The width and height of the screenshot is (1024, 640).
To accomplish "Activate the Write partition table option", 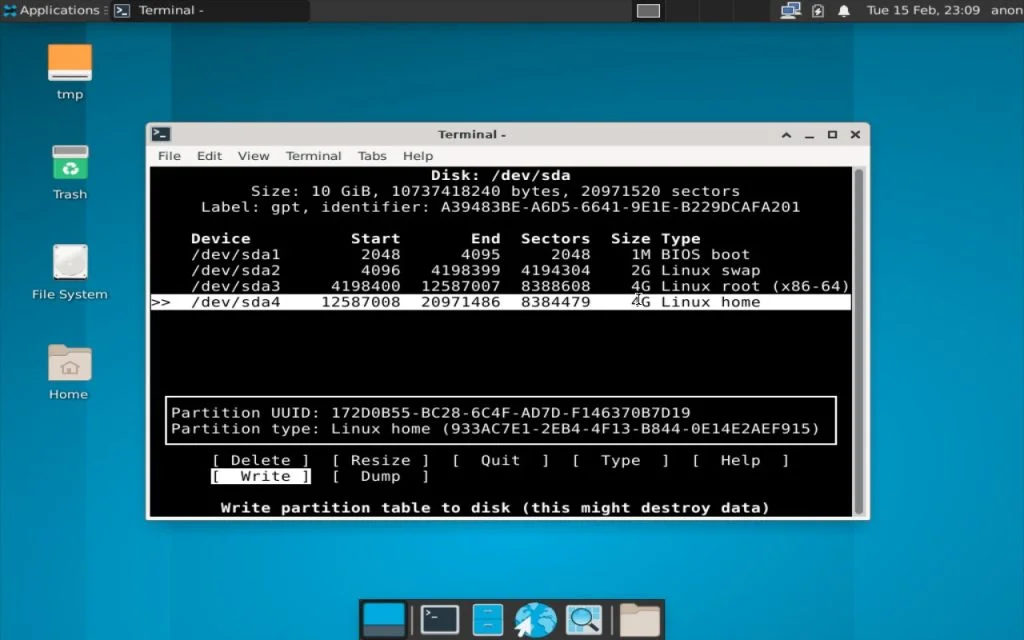I will click(260, 476).
